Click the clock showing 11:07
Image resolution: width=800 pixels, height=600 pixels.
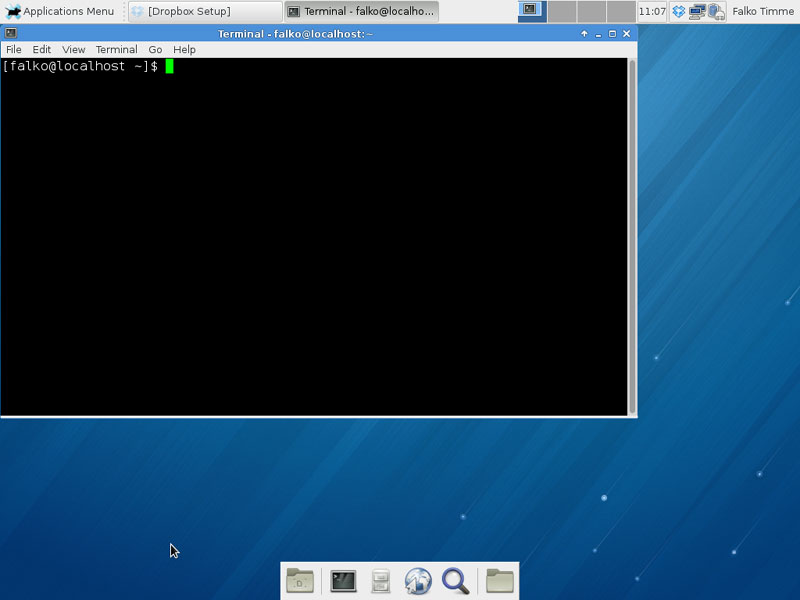click(x=652, y=11)
